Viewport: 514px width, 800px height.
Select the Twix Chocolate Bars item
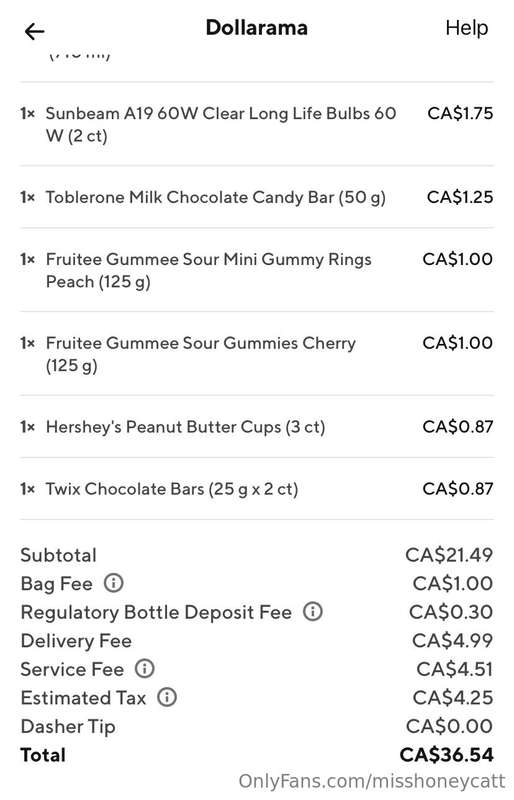pos(257,489)
